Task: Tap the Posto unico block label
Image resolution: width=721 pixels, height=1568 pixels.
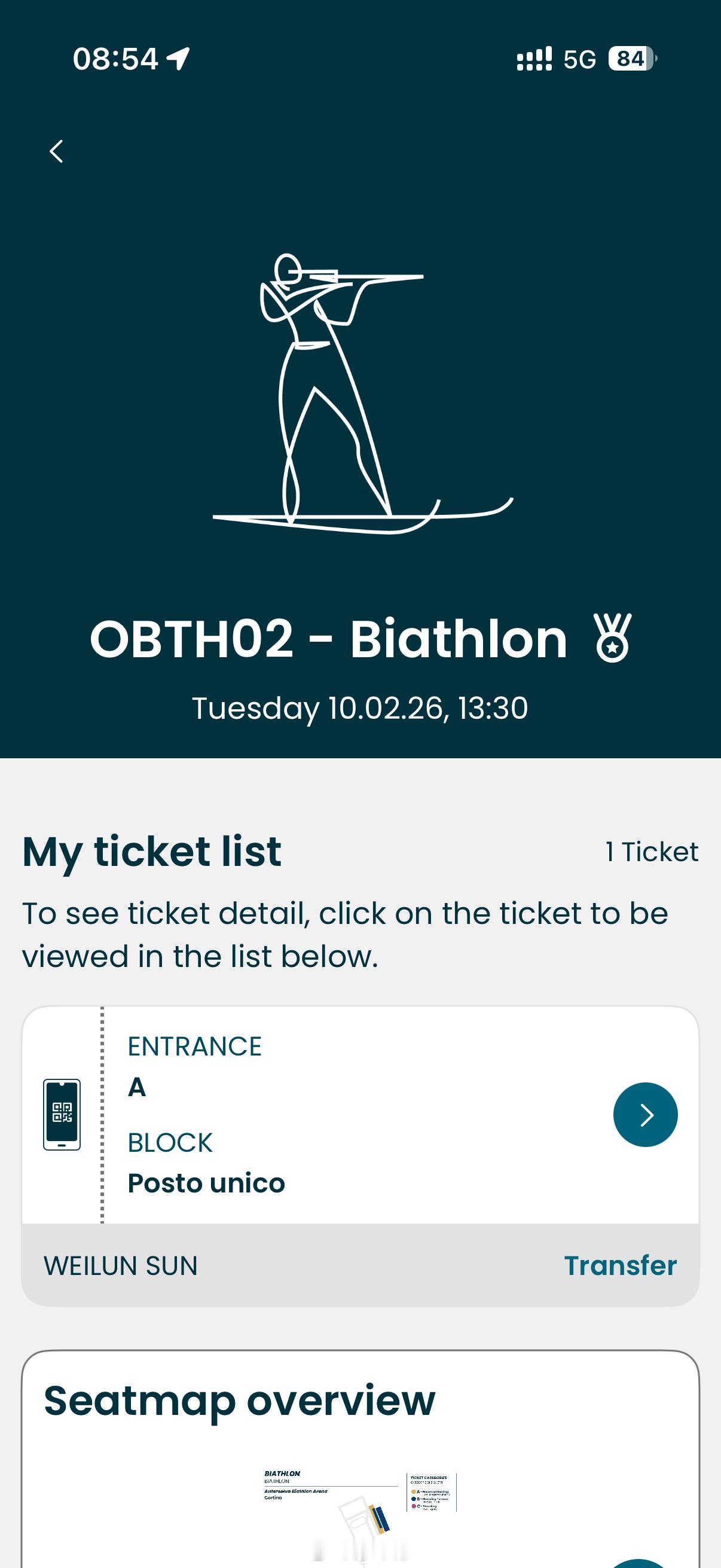Action: pos(206,1183)
